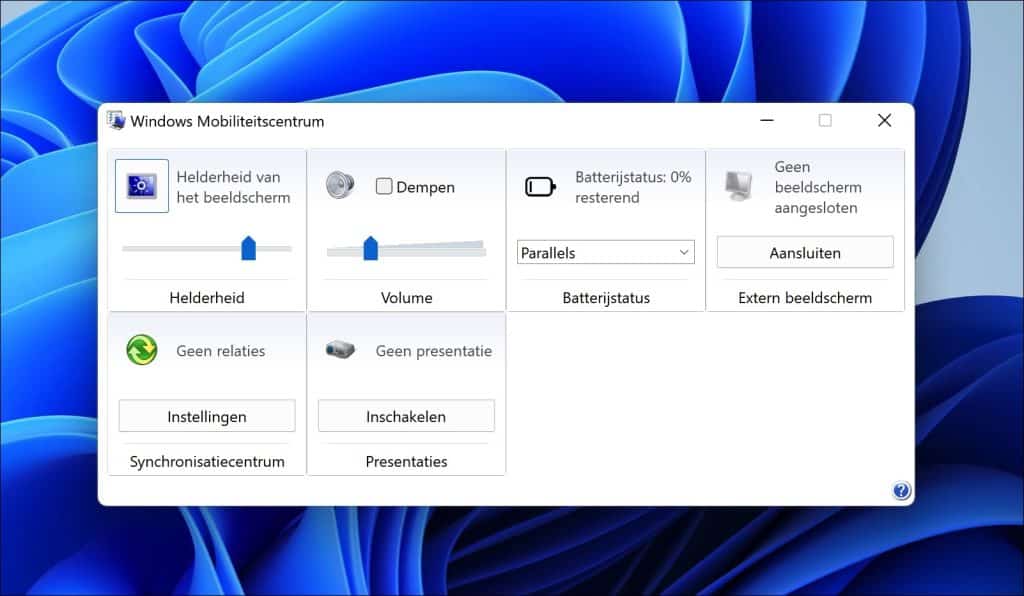The width and height of the screenshot is (1024, 596).
Task: Click the 'Helderheid van het beeldscherm' text
Action: [x=233, y=187]
